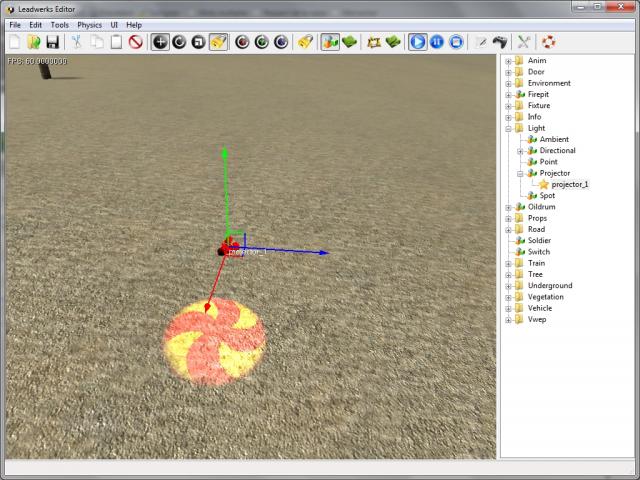Click the Save disk icon
Viewport: 640px width, 480px height.
[x=52, y=42]
